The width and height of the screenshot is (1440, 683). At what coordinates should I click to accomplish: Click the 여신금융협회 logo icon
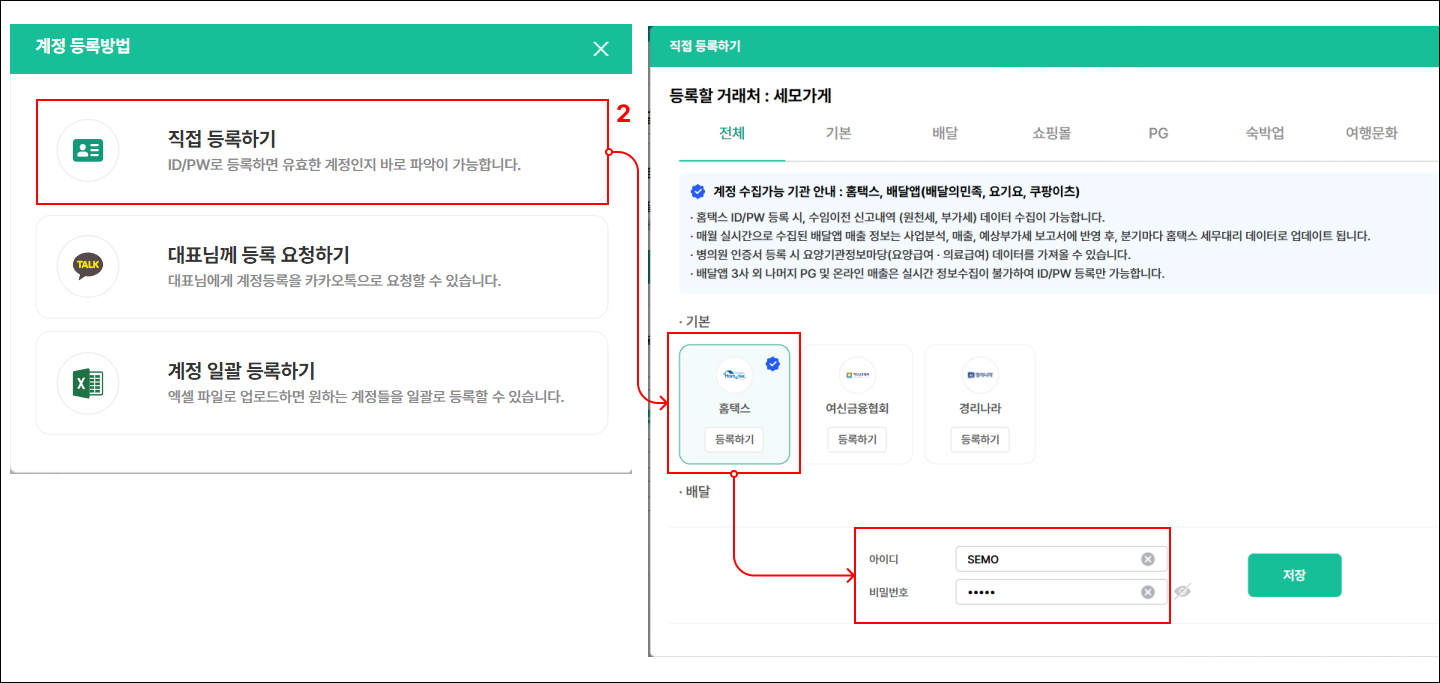click(x=857, y=375)
